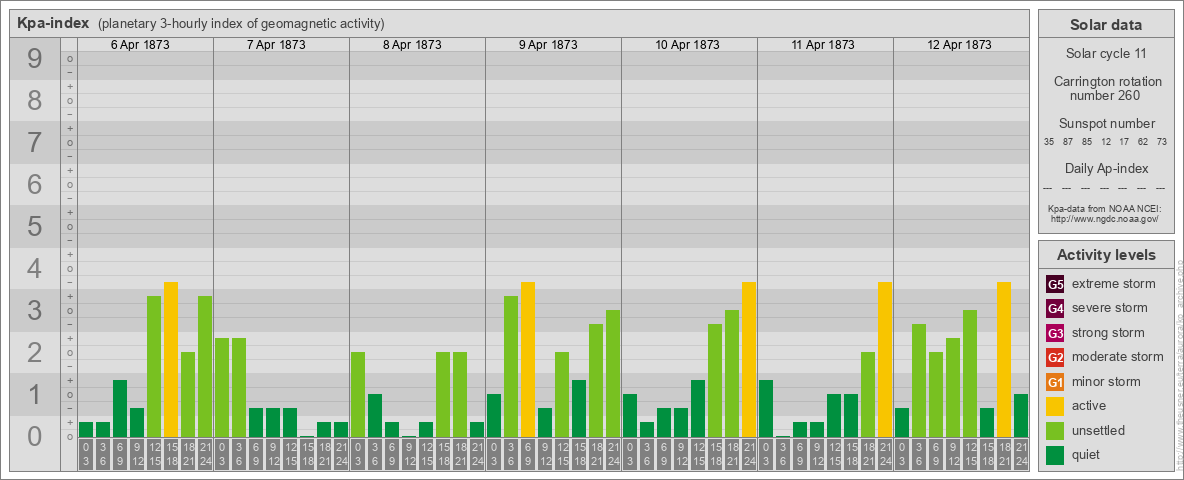Select the G2 moderate storm badge

coord(1055,357)
